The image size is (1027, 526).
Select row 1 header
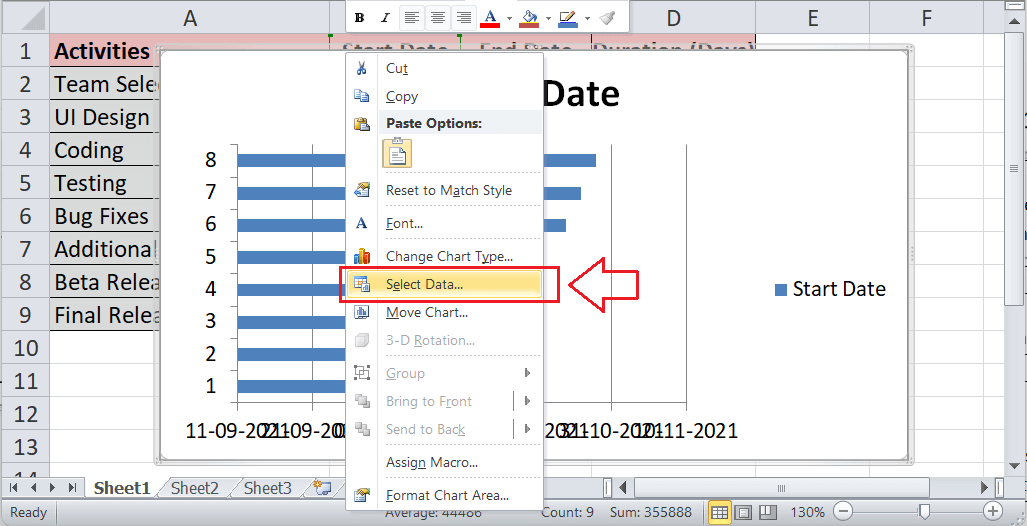[25, 51]
